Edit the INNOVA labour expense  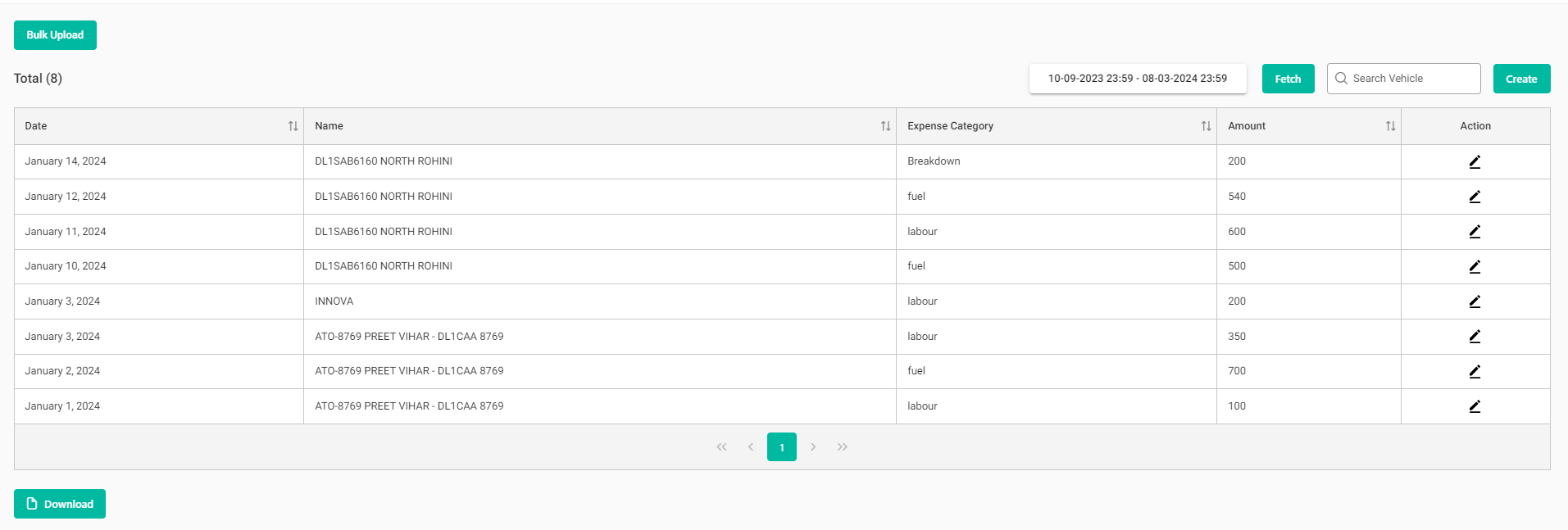[1475, 301]
